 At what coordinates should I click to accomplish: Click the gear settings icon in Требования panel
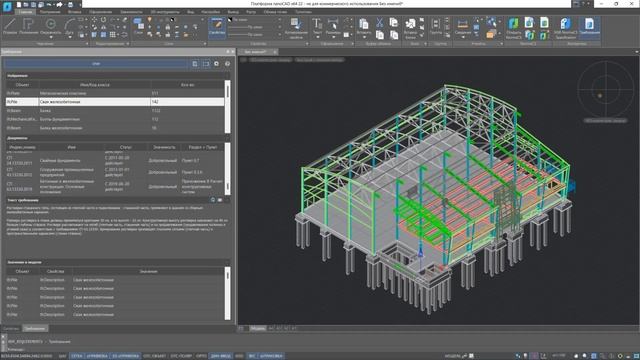pyautogui.click(x=216, y=64)
